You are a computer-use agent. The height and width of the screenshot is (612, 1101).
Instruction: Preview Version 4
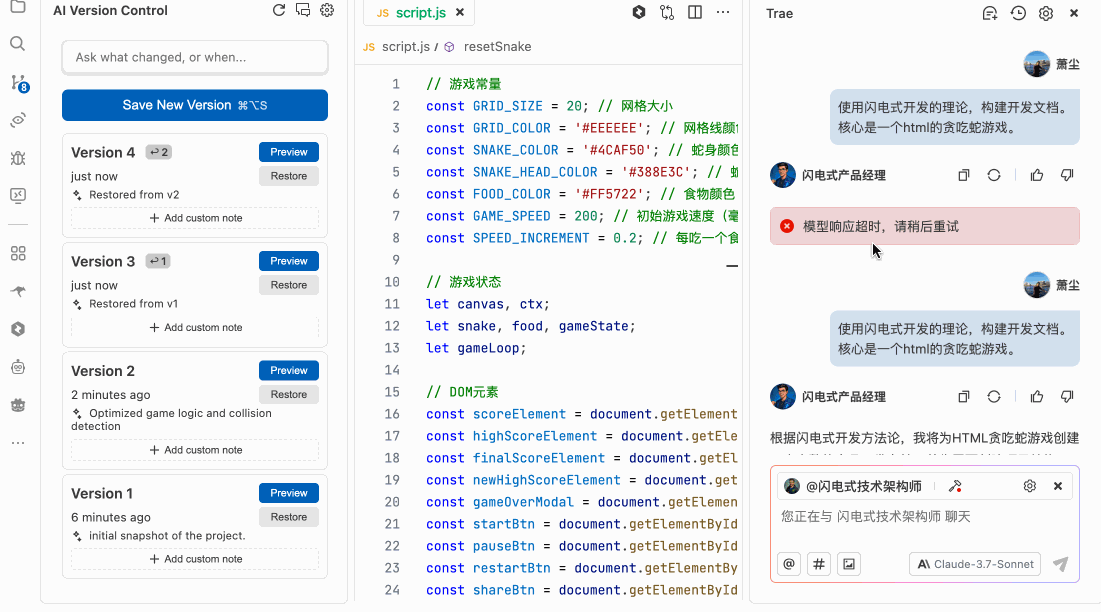pyautogui.click(x=289, y=152)
